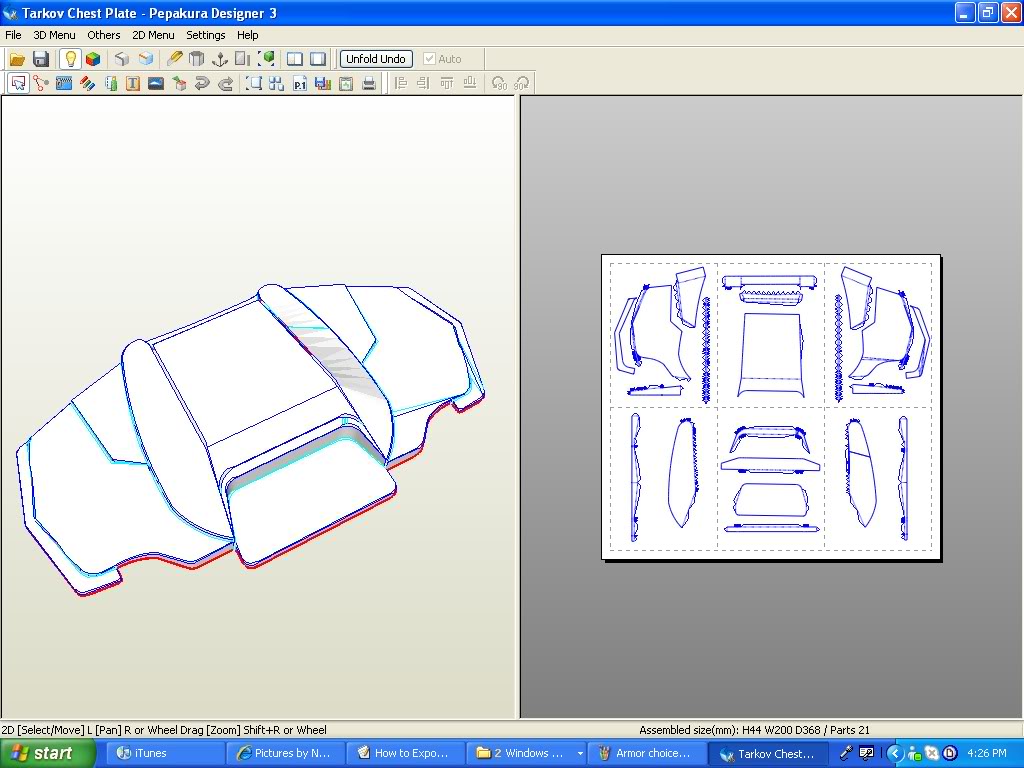Click the align right icon
Viewport: 1024px width, 768px height.
[423, 84]
